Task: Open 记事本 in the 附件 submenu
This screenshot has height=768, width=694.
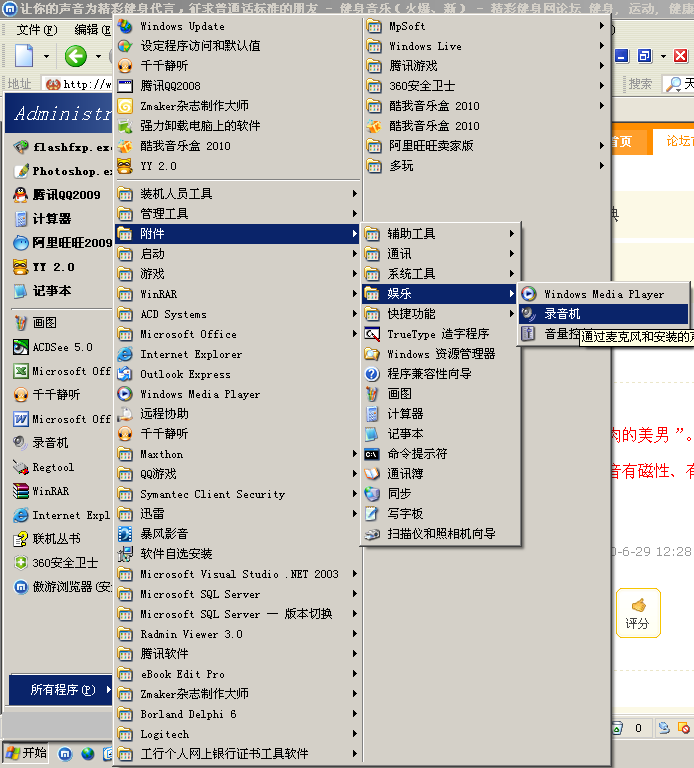Action: pyautogui.click(x=441, y=434)
